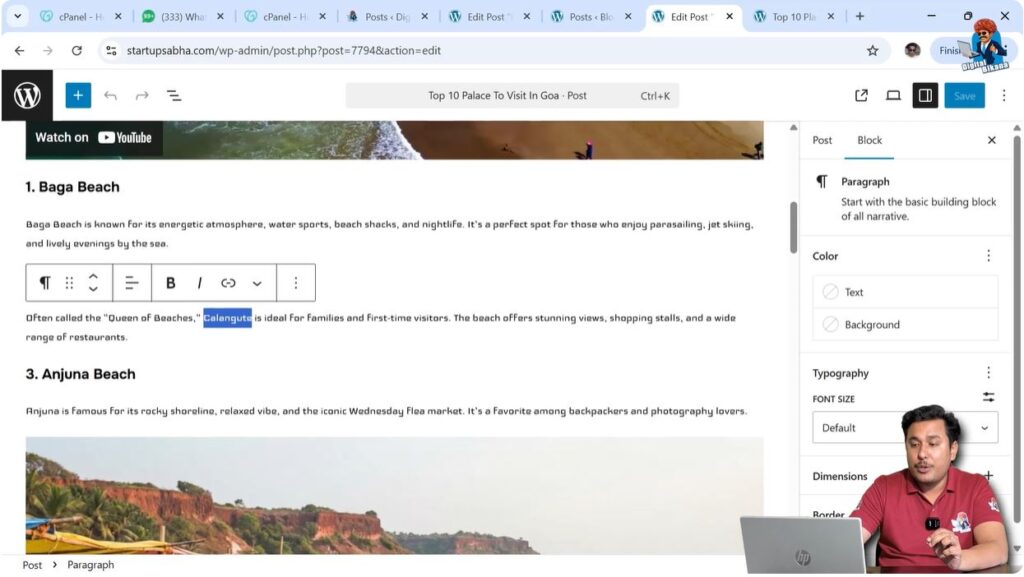Open more rich text controls chevron

pos(257,283)
